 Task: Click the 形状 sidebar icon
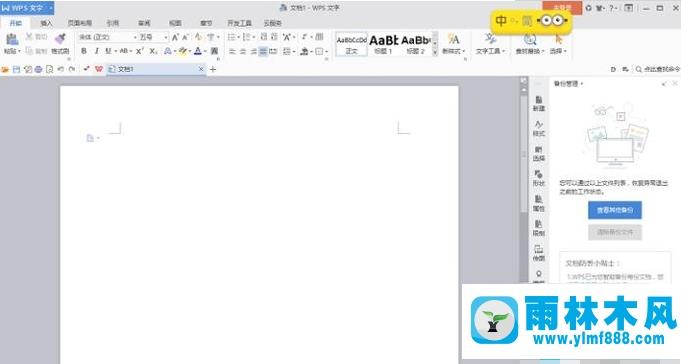click(539, 178)
